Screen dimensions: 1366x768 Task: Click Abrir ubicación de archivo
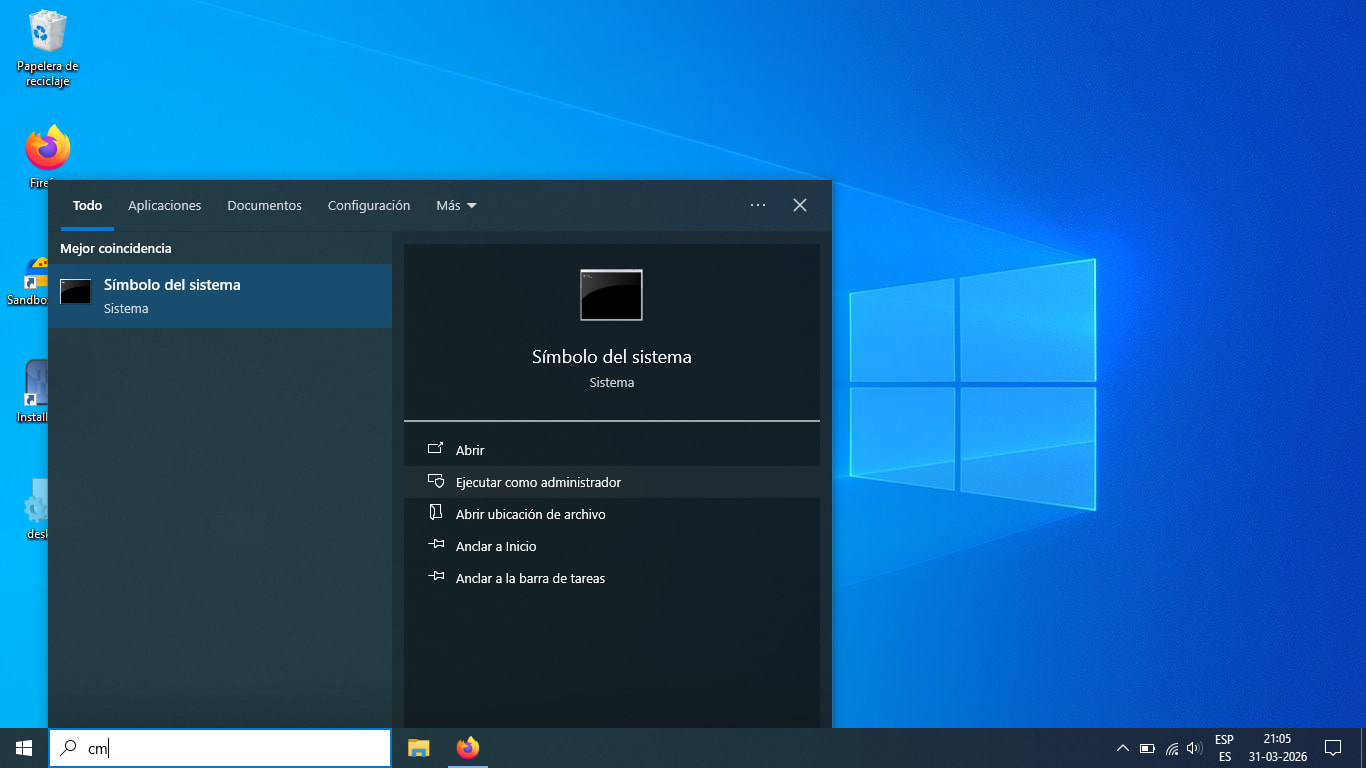tap(530, 514)
